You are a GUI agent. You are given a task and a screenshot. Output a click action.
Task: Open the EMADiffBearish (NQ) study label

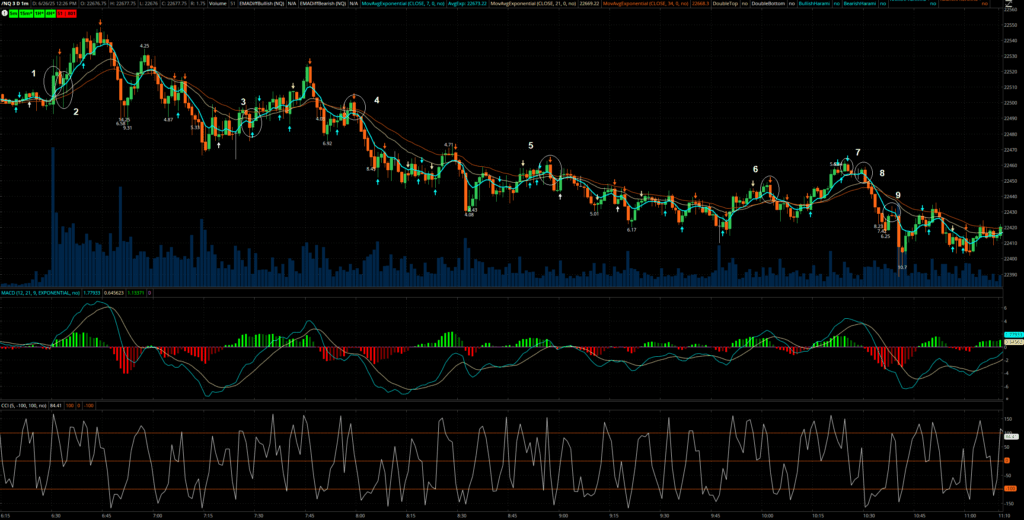pos(323,3)
